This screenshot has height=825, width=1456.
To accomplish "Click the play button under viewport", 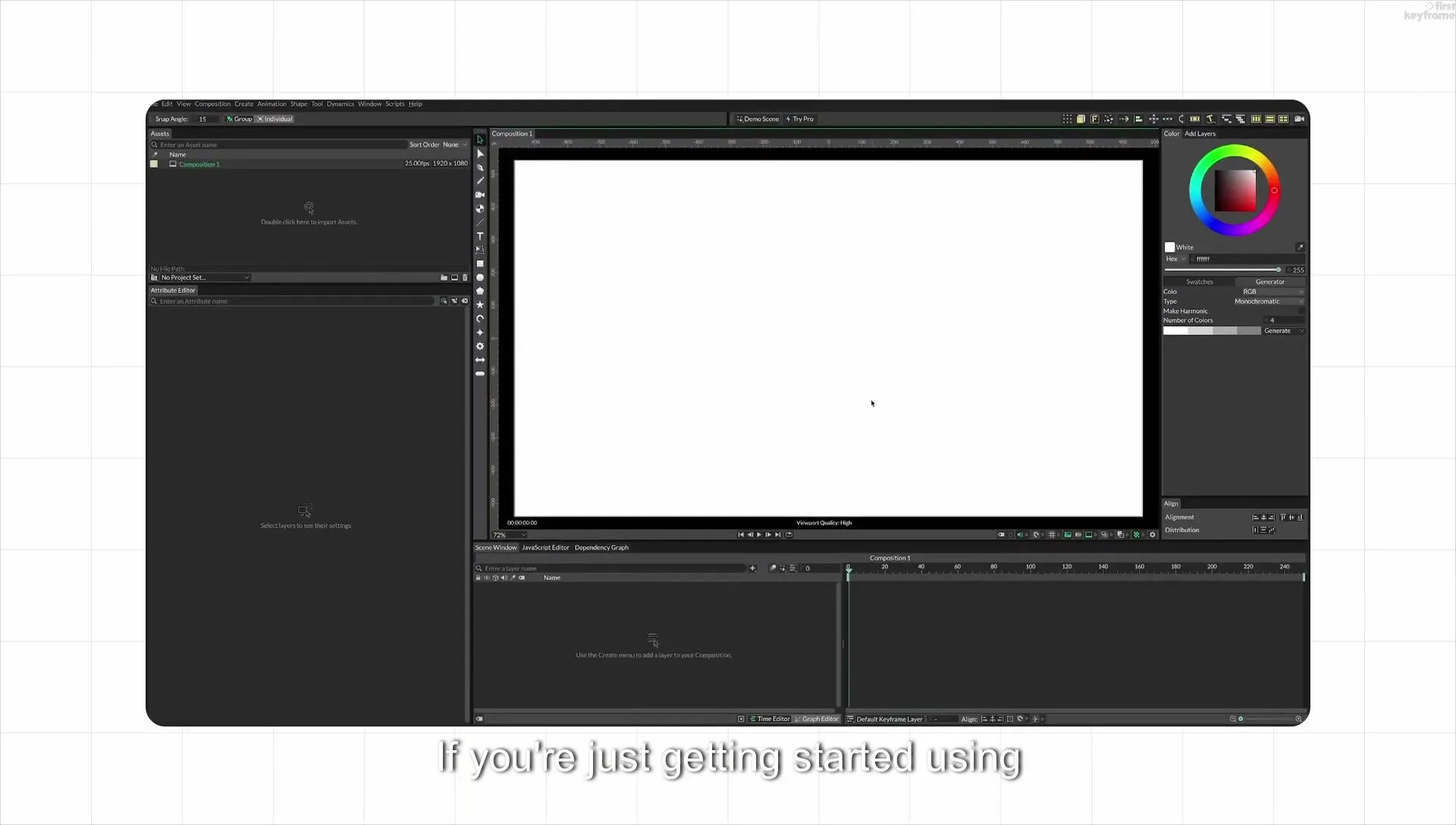I will 759,535.
